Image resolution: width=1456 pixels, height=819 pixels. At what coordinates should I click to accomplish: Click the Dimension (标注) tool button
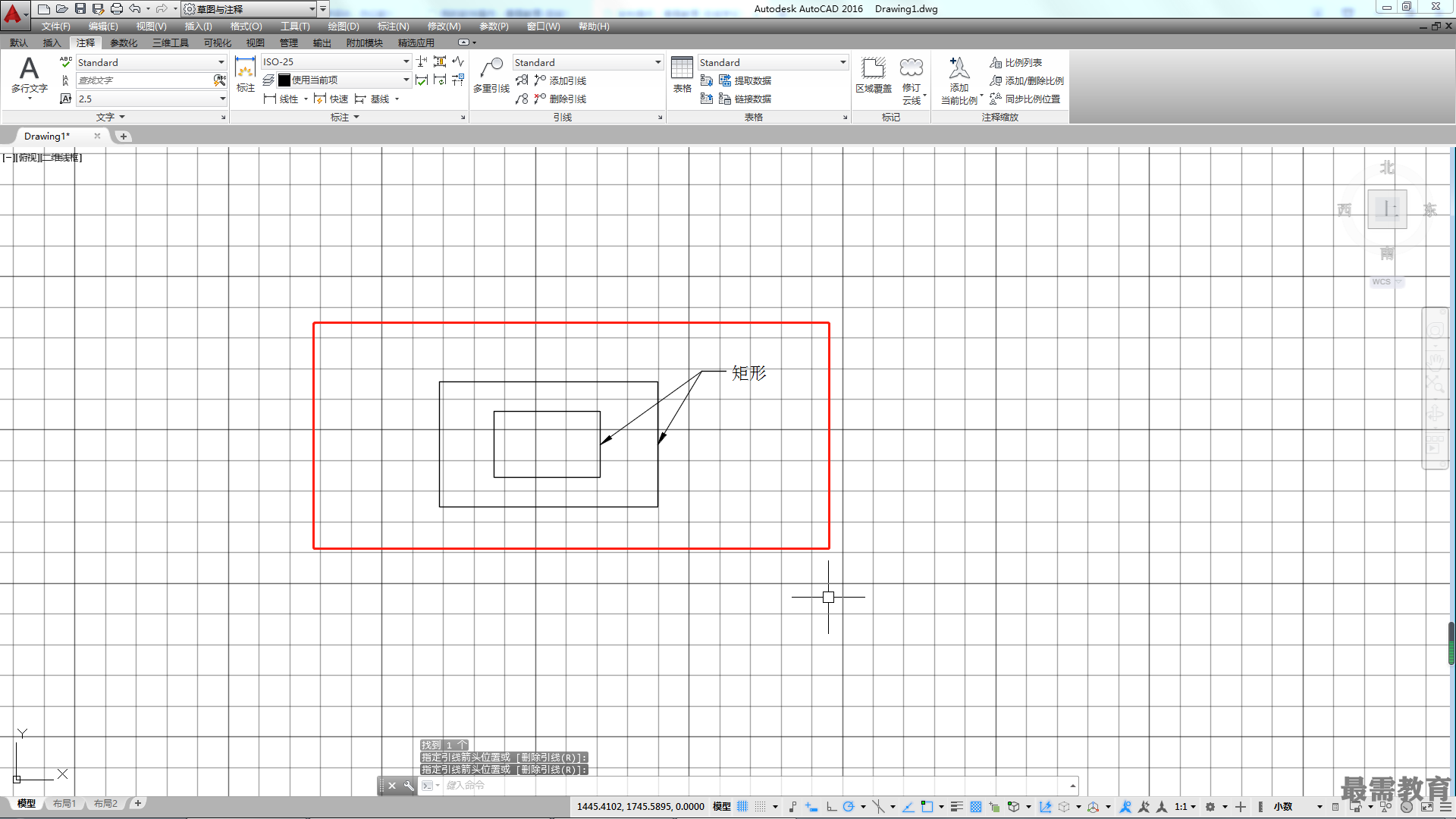coord(245,74)
